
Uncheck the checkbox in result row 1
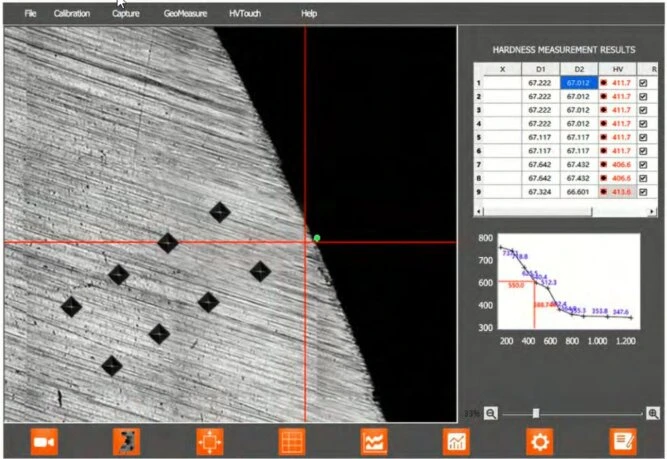pos(643,84)
